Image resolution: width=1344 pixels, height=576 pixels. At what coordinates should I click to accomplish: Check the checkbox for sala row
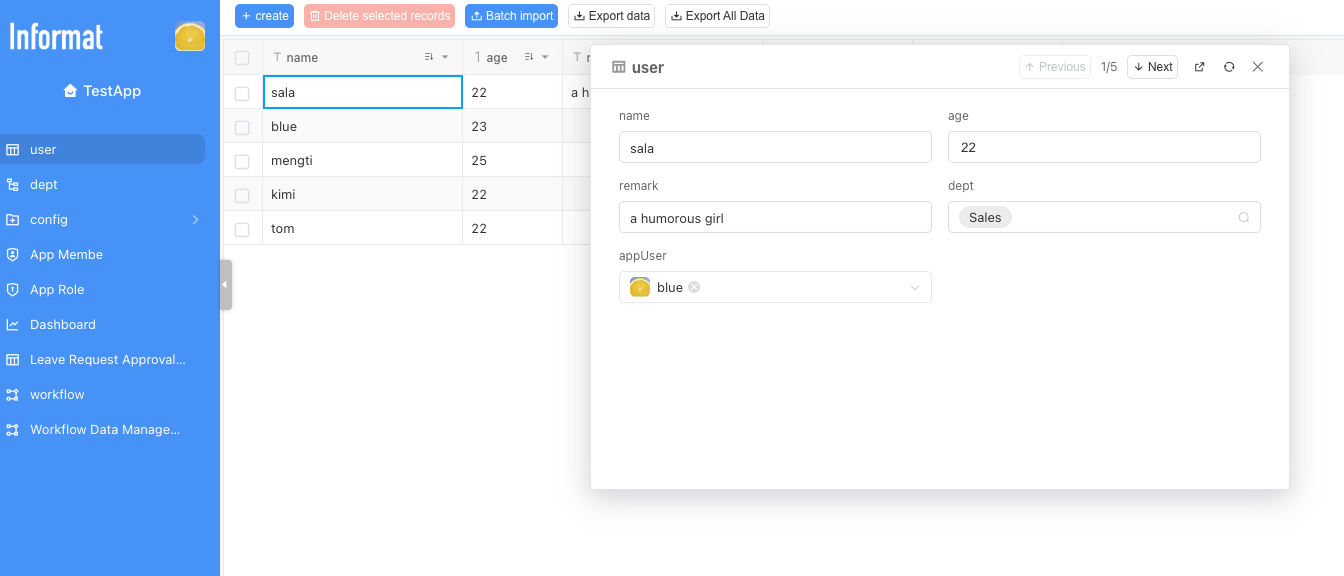pos(242,93)
